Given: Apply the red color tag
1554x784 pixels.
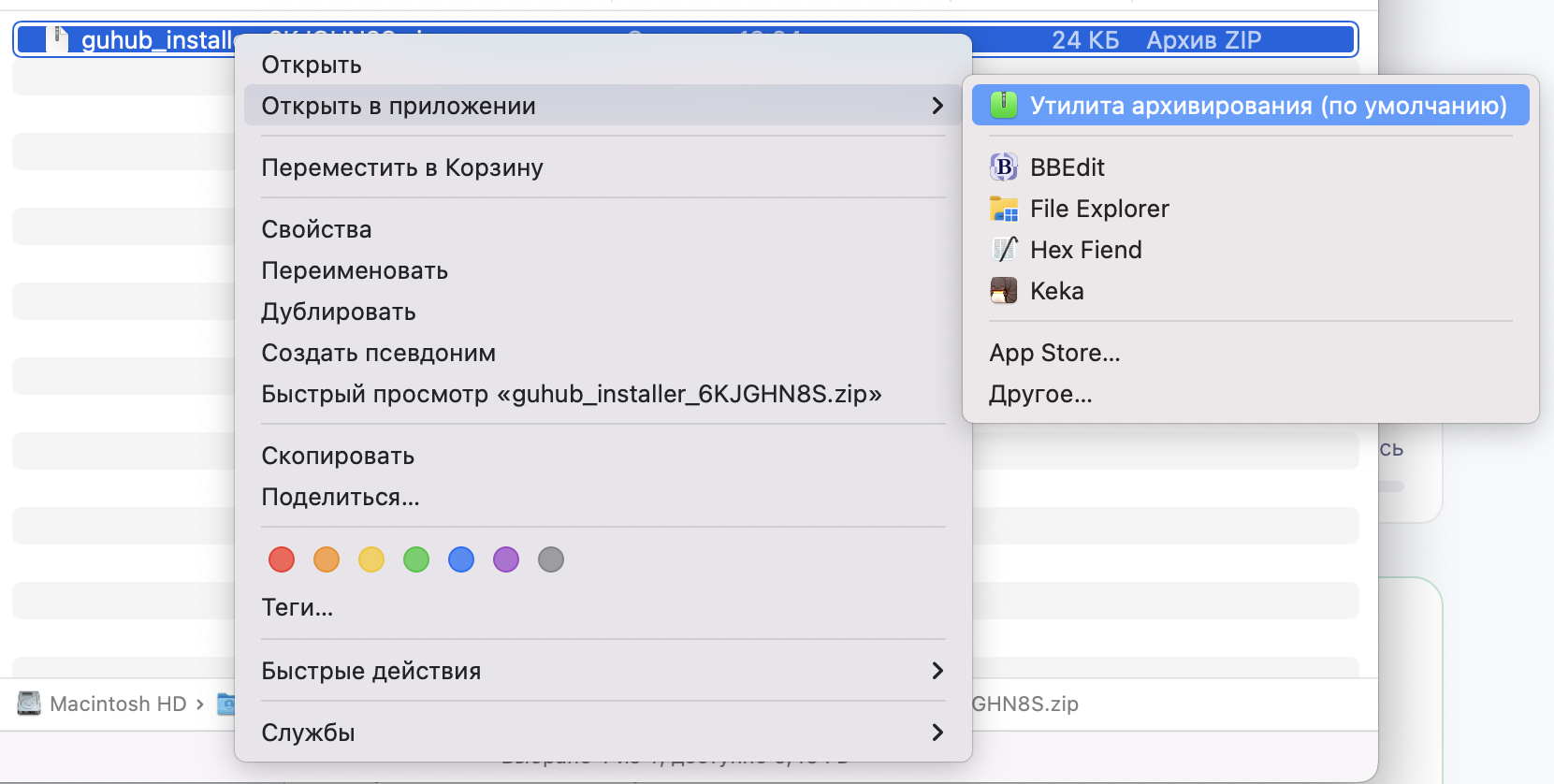Looking at the screenshot, I should pyautogui.click(x=282, y=559).
